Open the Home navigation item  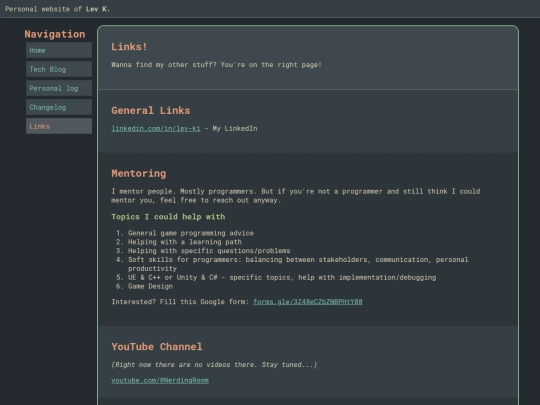tap(59, 50)
